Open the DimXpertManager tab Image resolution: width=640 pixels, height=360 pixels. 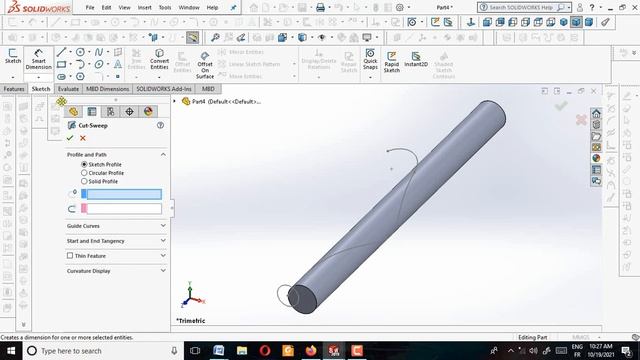(129, 111)
